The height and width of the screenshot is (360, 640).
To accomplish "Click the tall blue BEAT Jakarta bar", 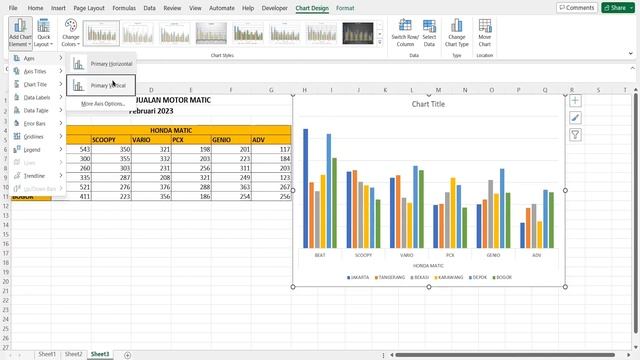I will pos(305,189).
